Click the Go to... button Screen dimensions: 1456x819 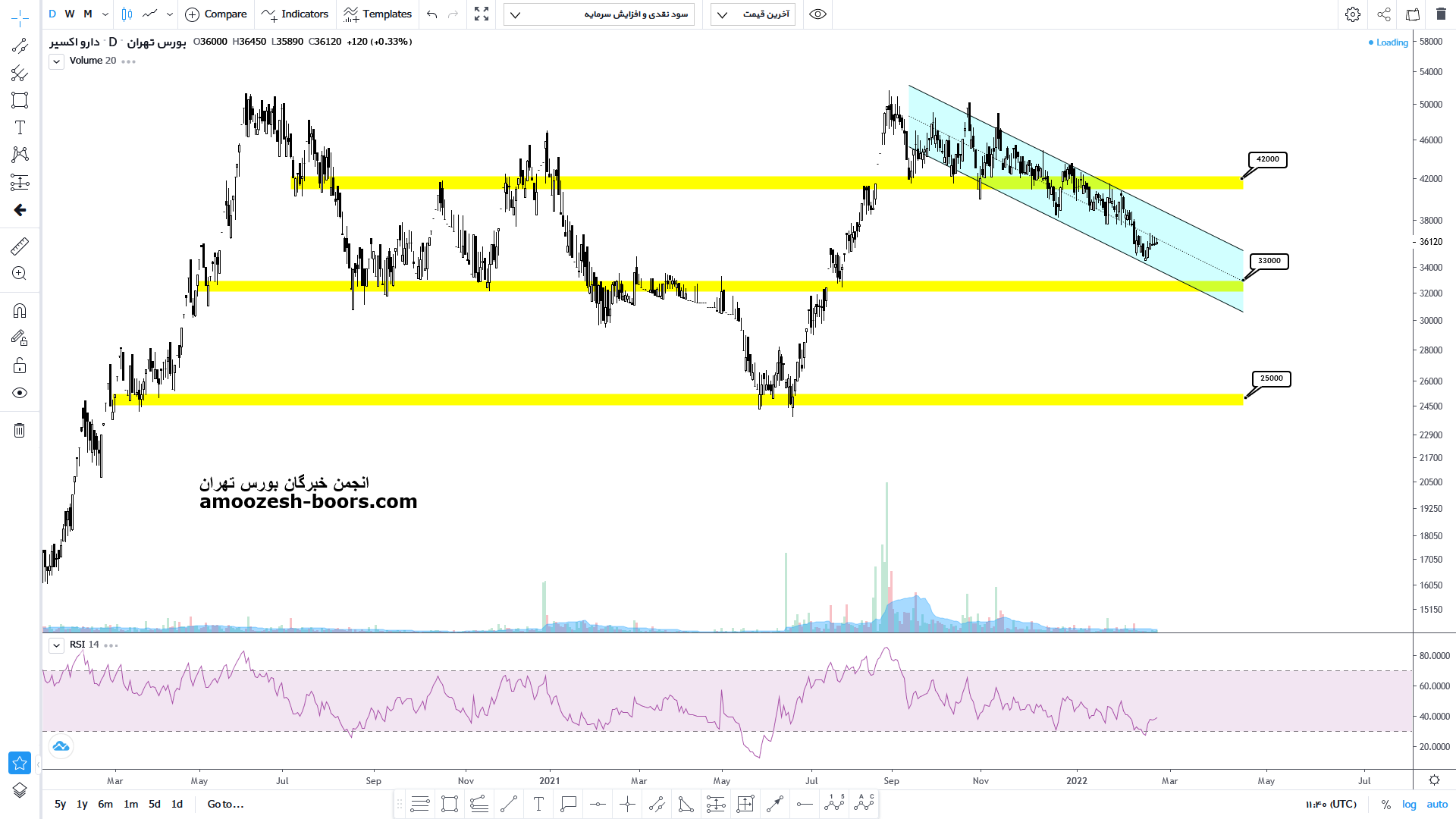pyautogui.click(x=225, y=805)
